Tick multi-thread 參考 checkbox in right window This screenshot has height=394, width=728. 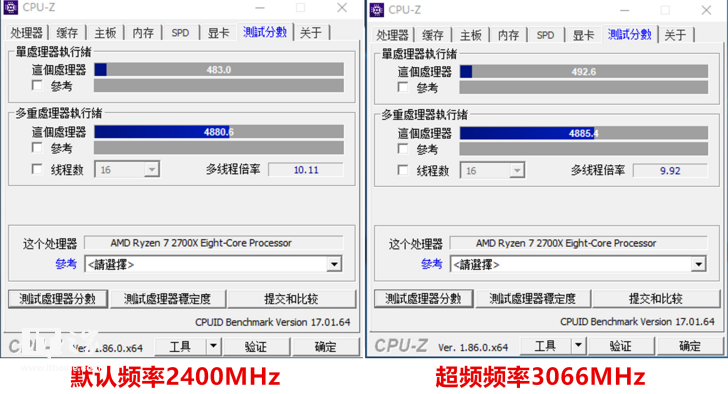(x=403, y=149)
